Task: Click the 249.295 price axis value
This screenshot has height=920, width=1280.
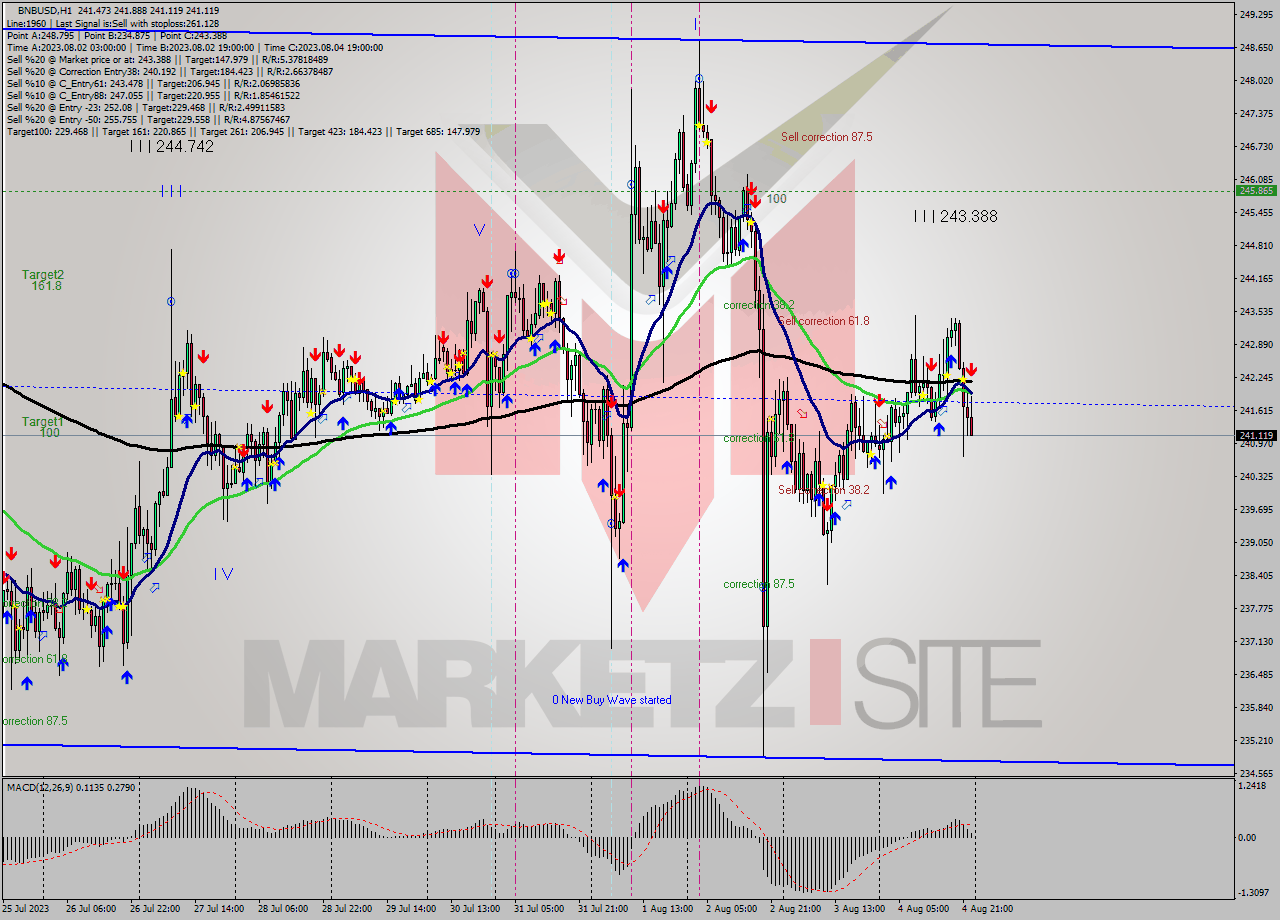Action: [1255, 14]
